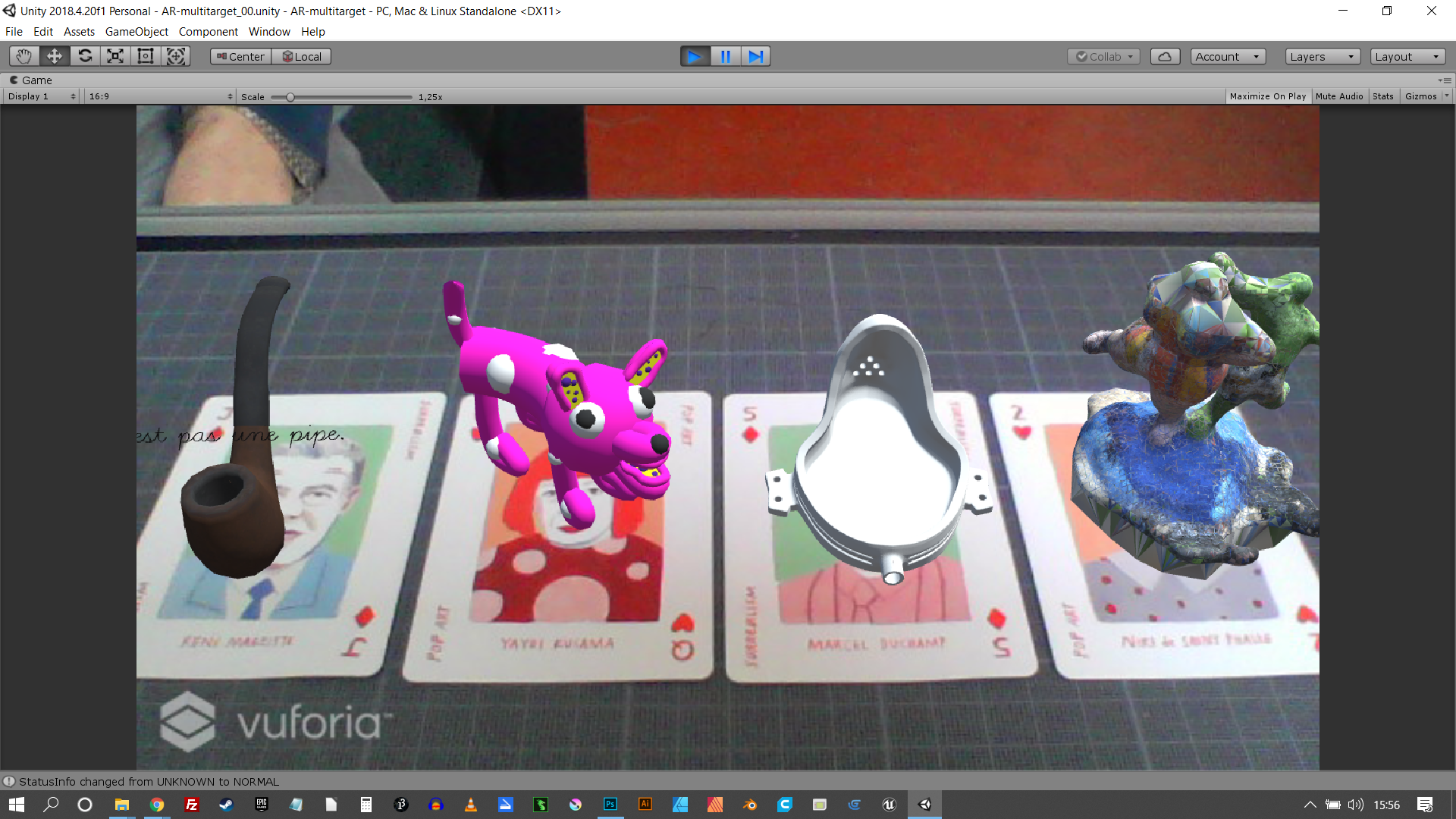Toggle the Stats overlay
This screenshot has width=1456, height=819.
pyautogui.click(x=1382, y=96)
